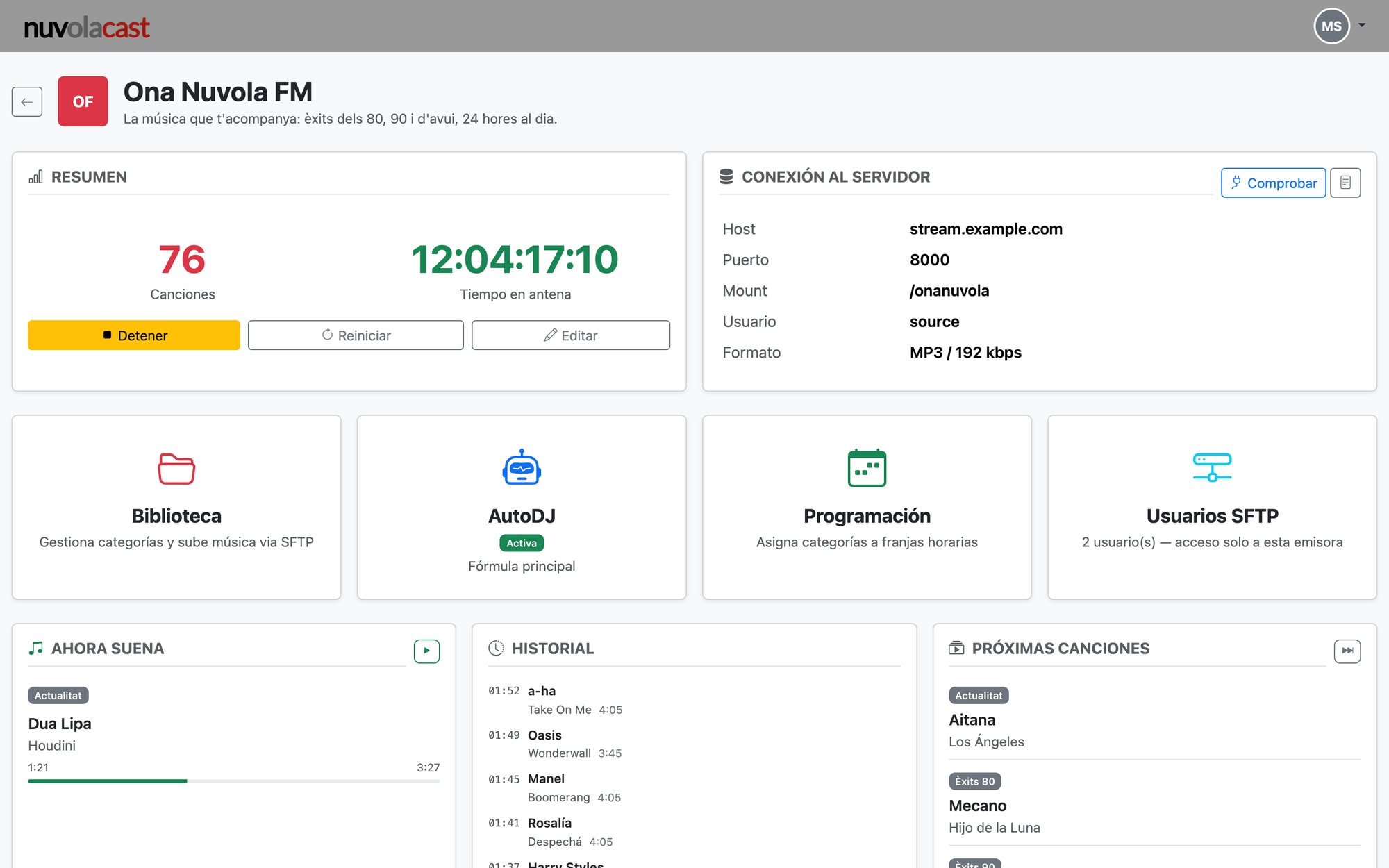Open the AutoDJ card title
This screenshot has width=1389, height=868.
point(522,516)
